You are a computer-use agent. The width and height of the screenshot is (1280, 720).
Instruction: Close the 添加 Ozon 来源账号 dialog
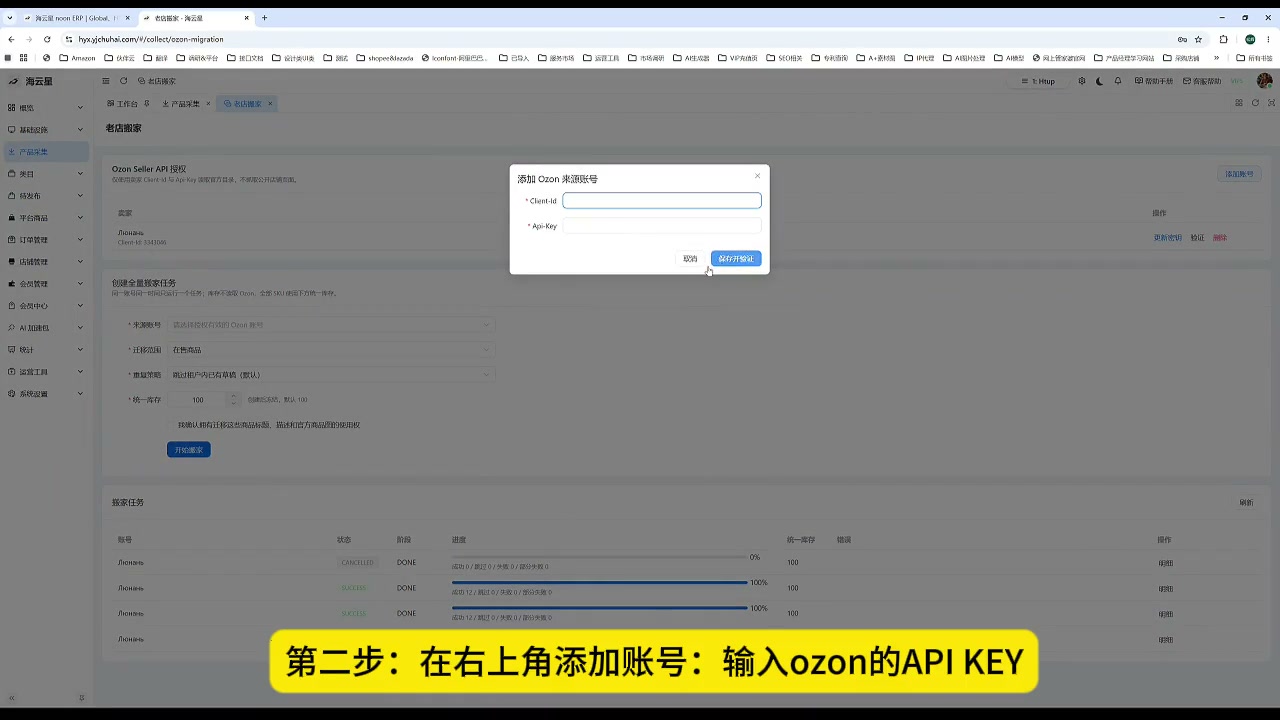(x=757, y=176)
